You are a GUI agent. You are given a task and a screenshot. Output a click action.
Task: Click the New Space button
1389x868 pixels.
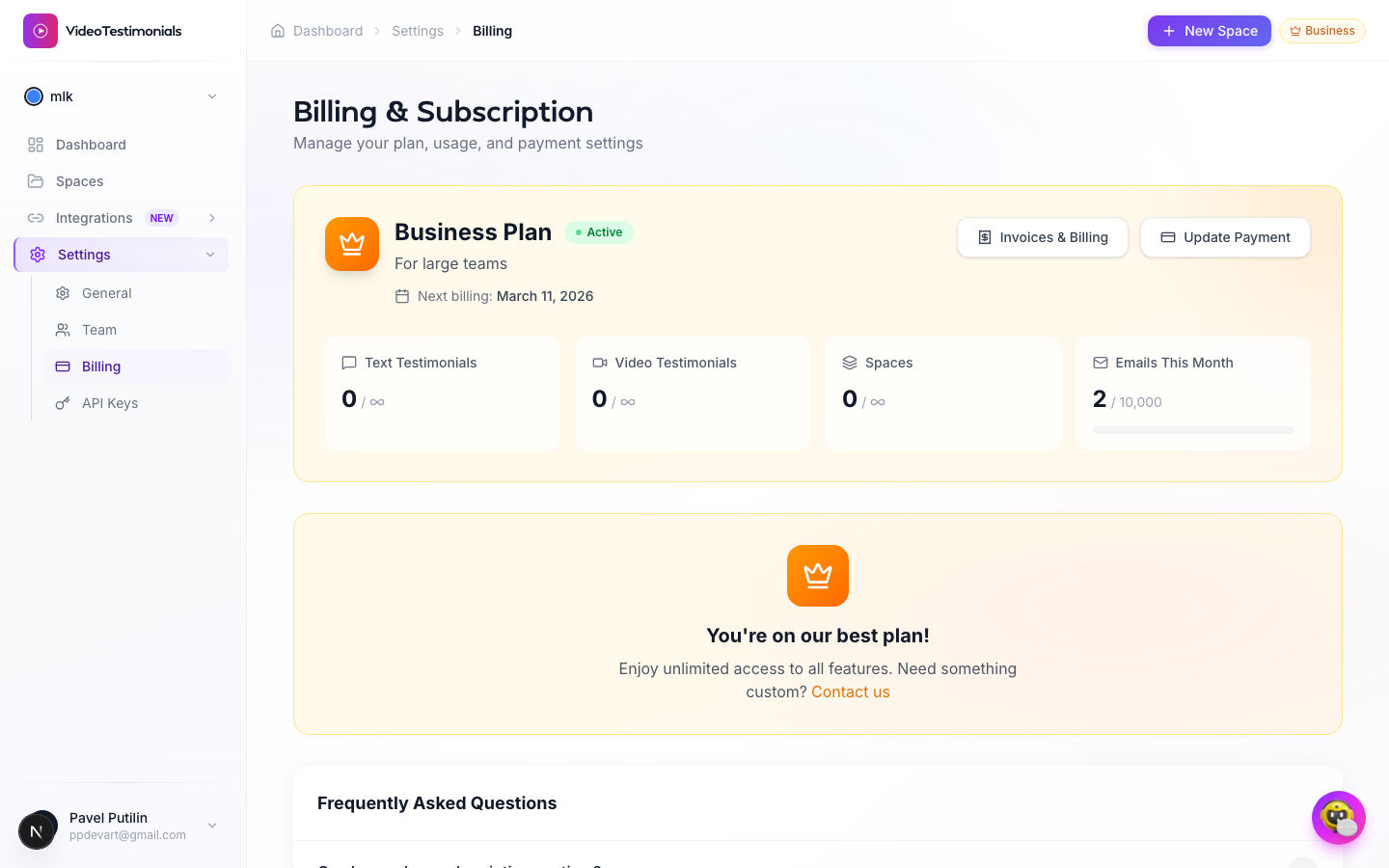[x=1210, y=31]
